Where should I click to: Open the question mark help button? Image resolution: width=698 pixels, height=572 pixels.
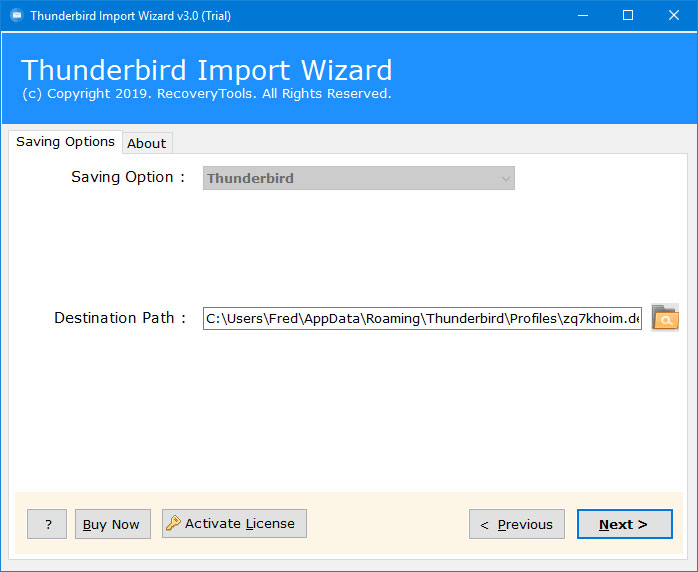47,524
